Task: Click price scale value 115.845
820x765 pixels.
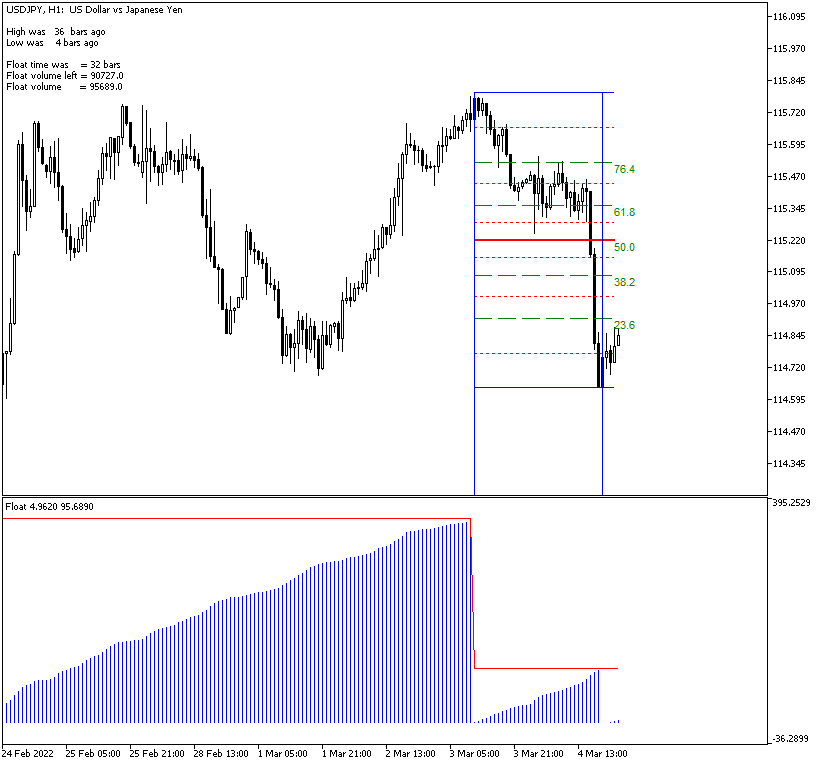Action: click(789, 81)
